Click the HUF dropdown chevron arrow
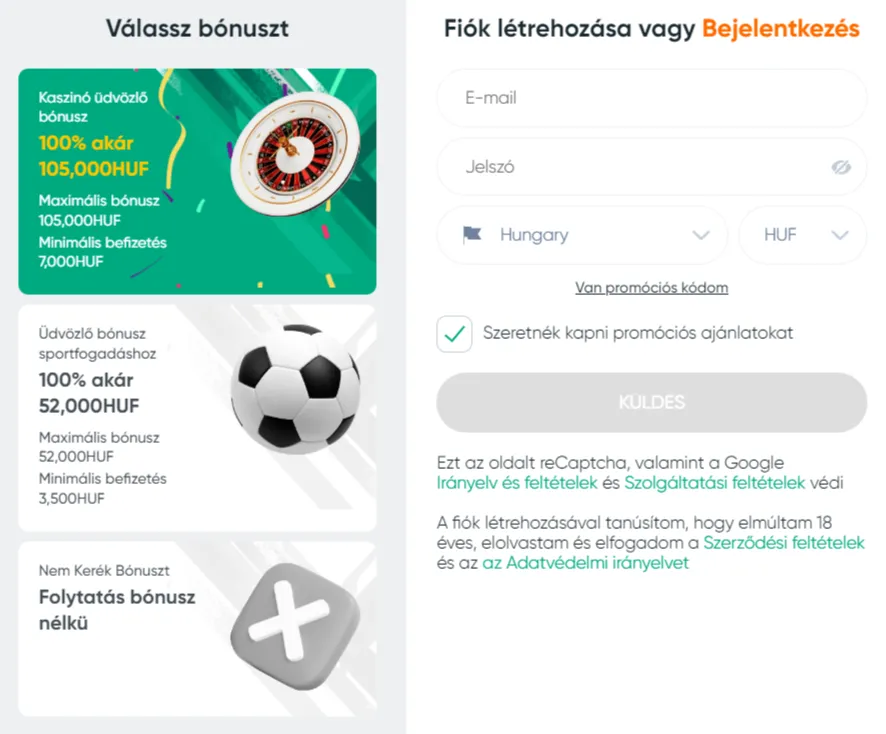Viewport: 886px width, 734px height. point(840,235)
